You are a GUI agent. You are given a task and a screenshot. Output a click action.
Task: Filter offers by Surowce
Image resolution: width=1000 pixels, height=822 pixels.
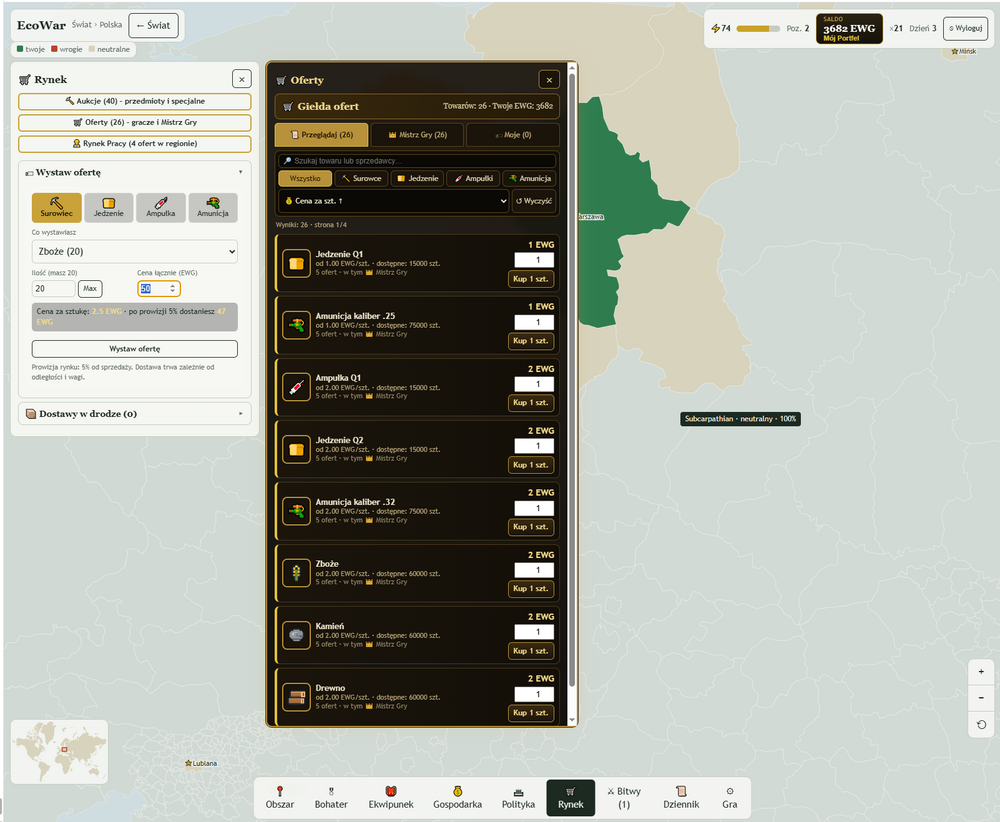pyautogui.click(x=362, y=179)
